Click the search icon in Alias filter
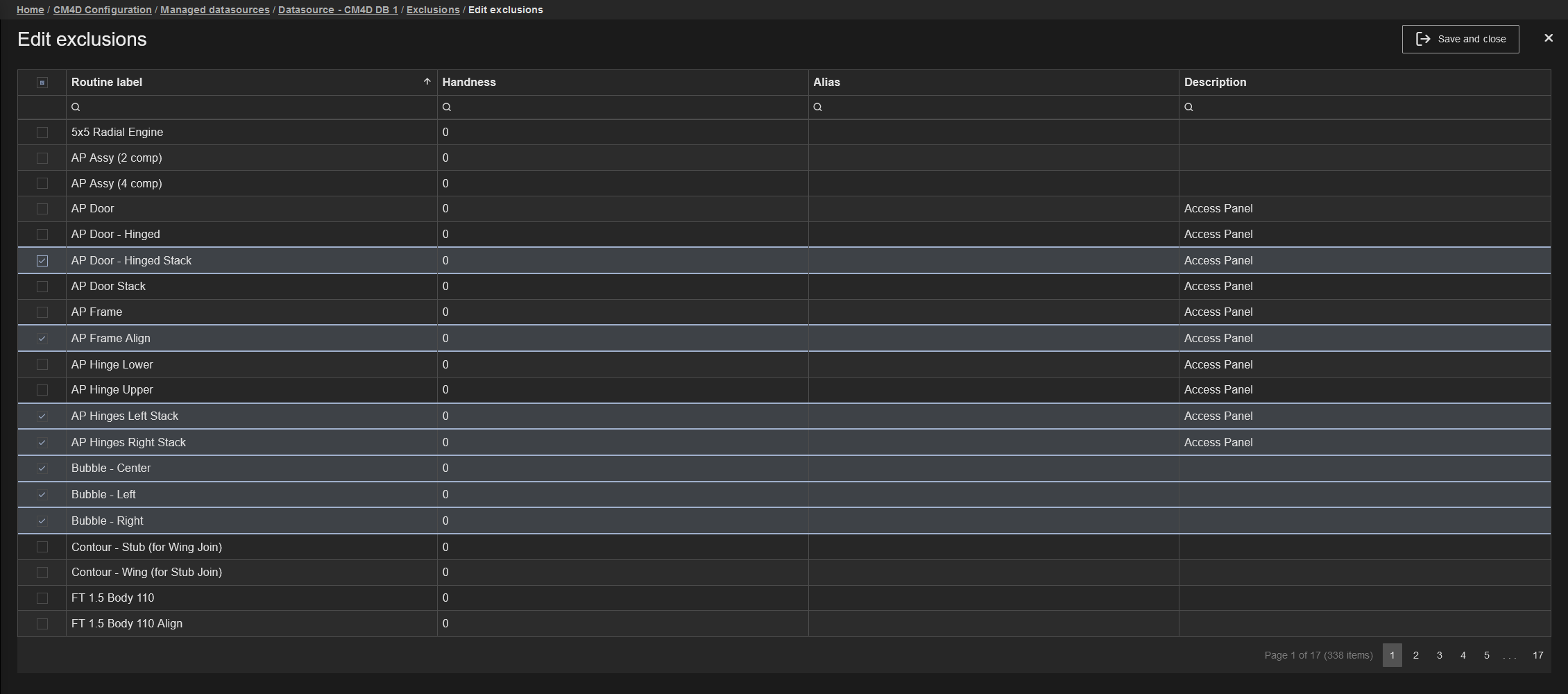Image resolution: width=1568 pixels, height=694 pixels. pos(817,107)
